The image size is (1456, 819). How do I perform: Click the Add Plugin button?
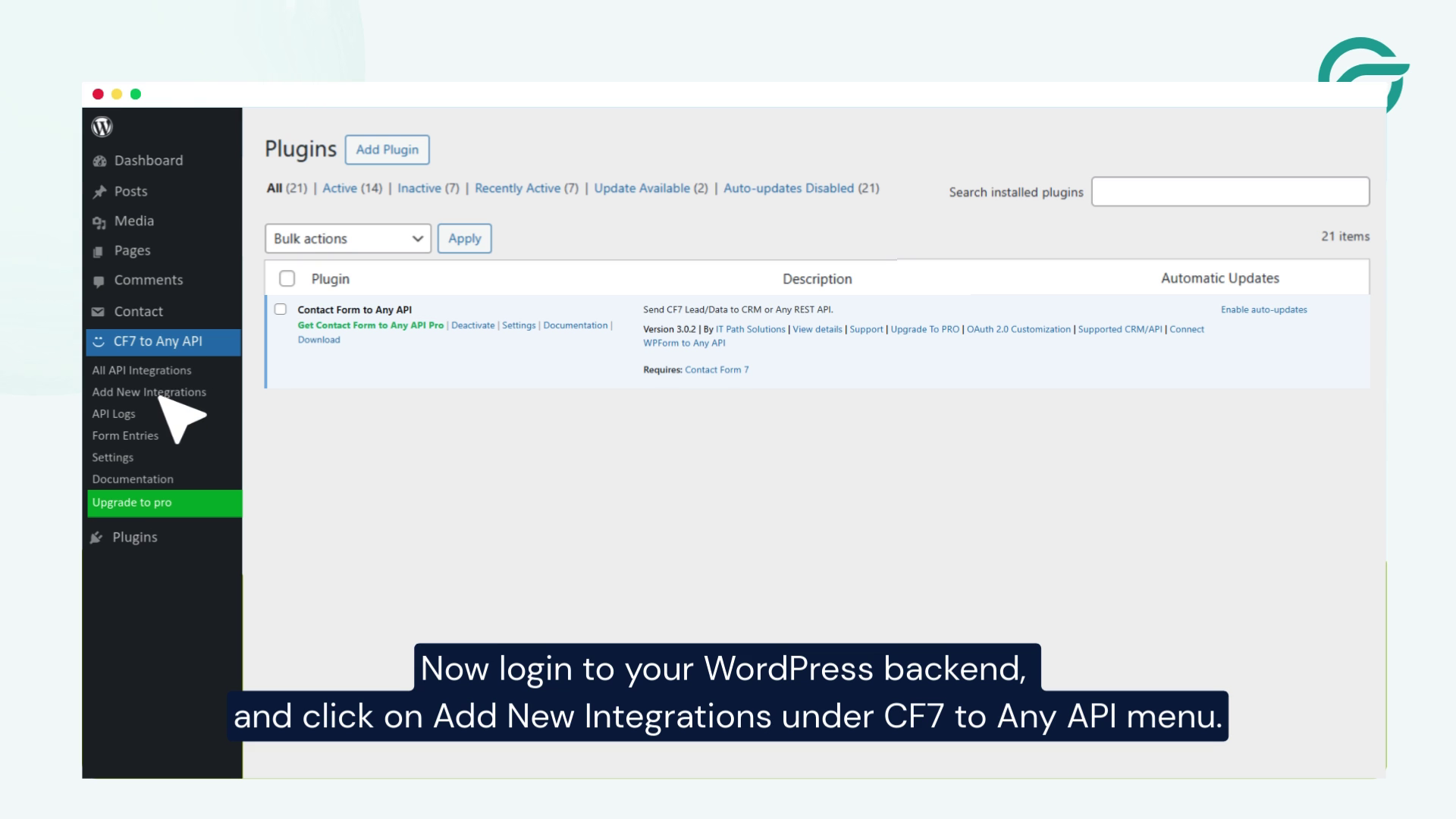[x=388, y=149]
